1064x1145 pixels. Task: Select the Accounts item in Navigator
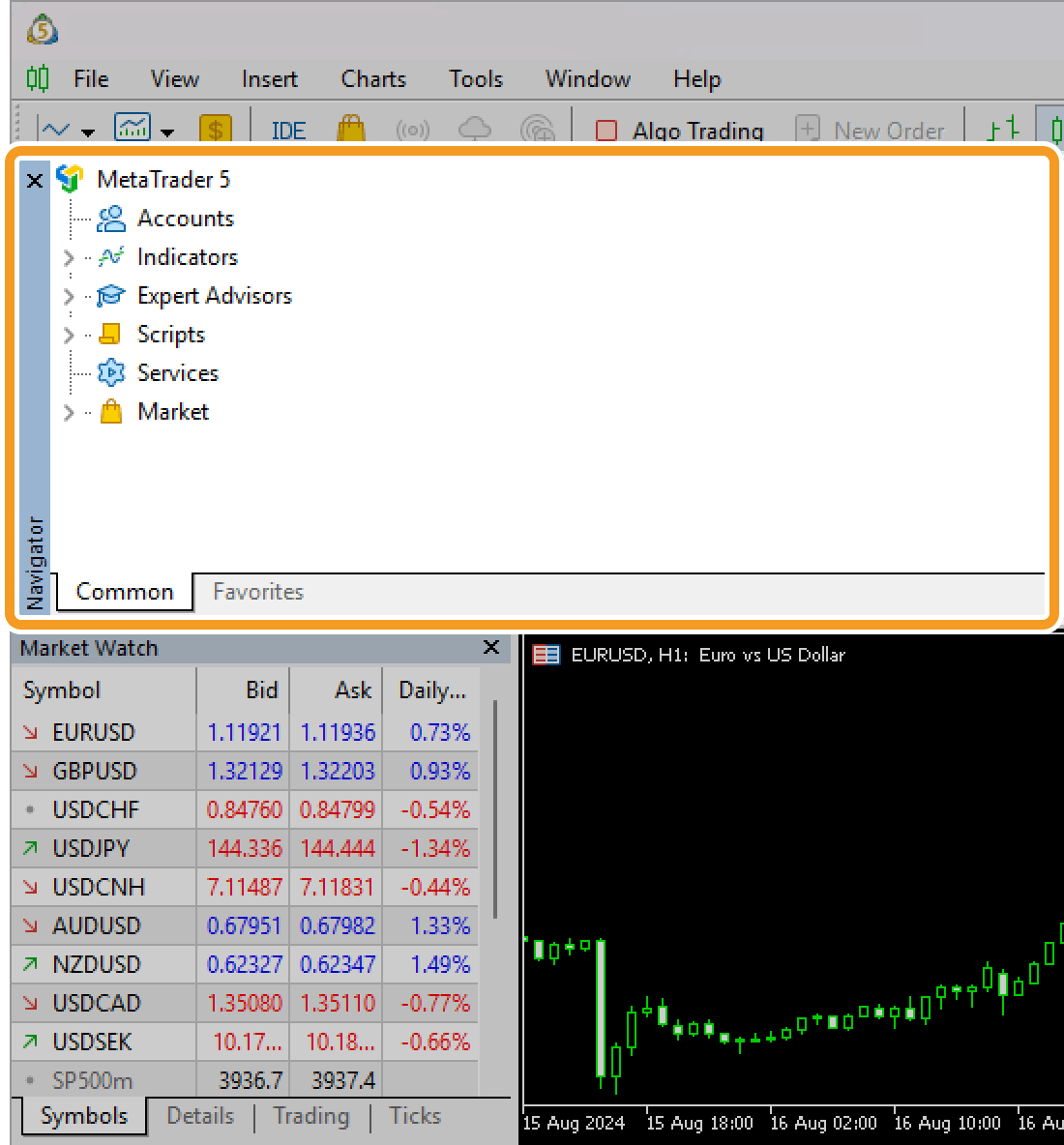click(x=185, y=219)
